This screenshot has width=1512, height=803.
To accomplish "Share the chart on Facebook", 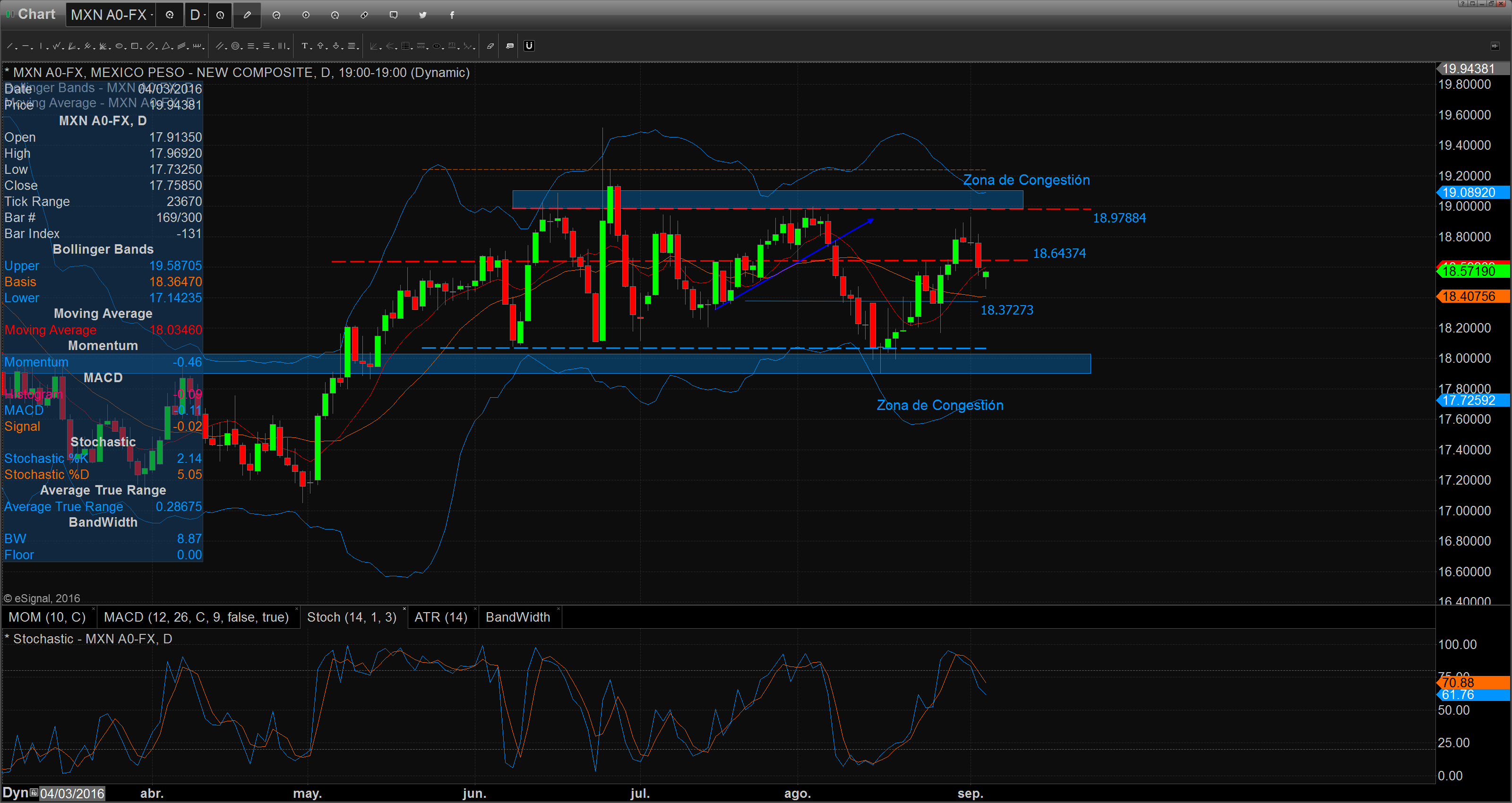I will point(452,15).
